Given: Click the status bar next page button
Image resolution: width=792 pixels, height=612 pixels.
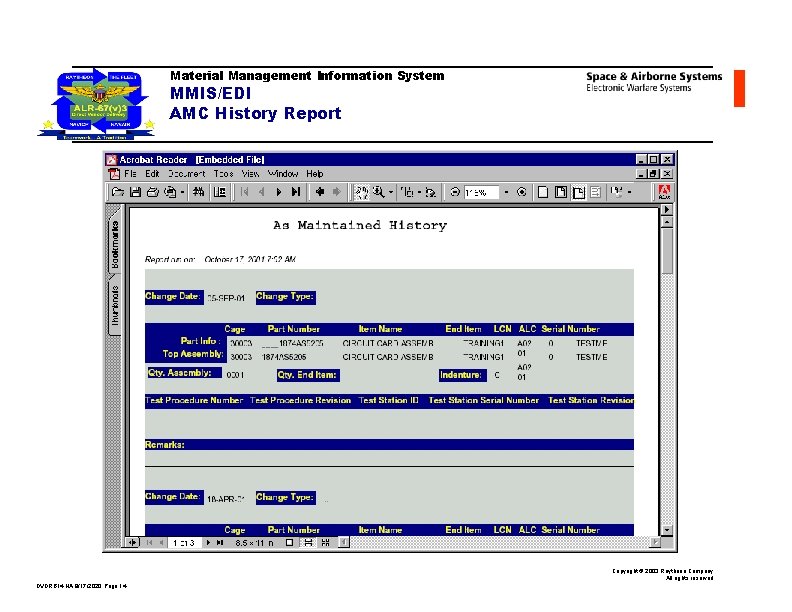Looking at the screenshot, I should [x=208, y=543].
